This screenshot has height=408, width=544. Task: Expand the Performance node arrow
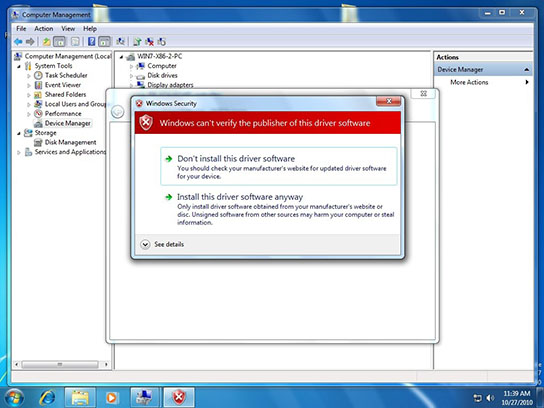point(29,114)
